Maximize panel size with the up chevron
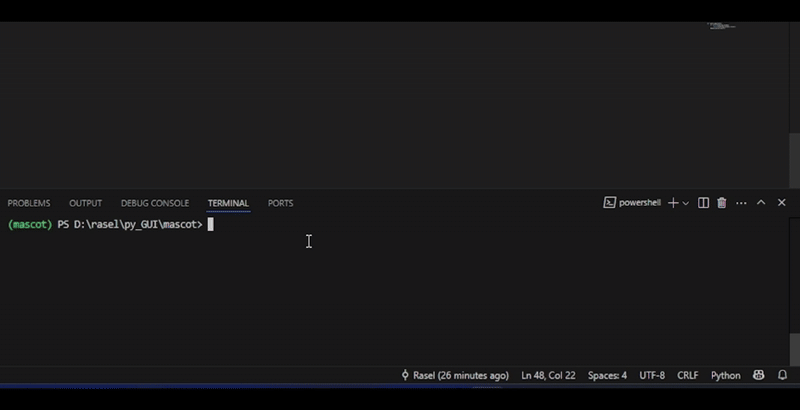The width and height of the screenshot is (800, 410). click(761, 203)
